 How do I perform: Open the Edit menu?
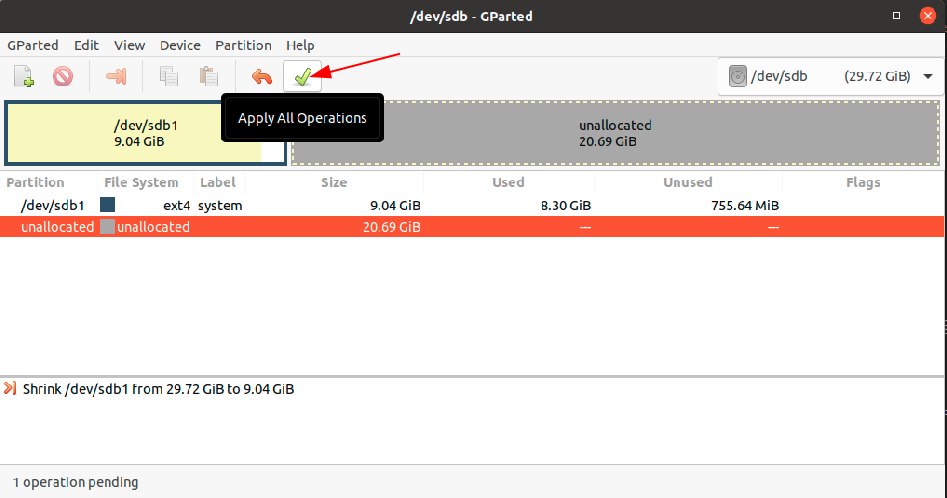[86, 45]
